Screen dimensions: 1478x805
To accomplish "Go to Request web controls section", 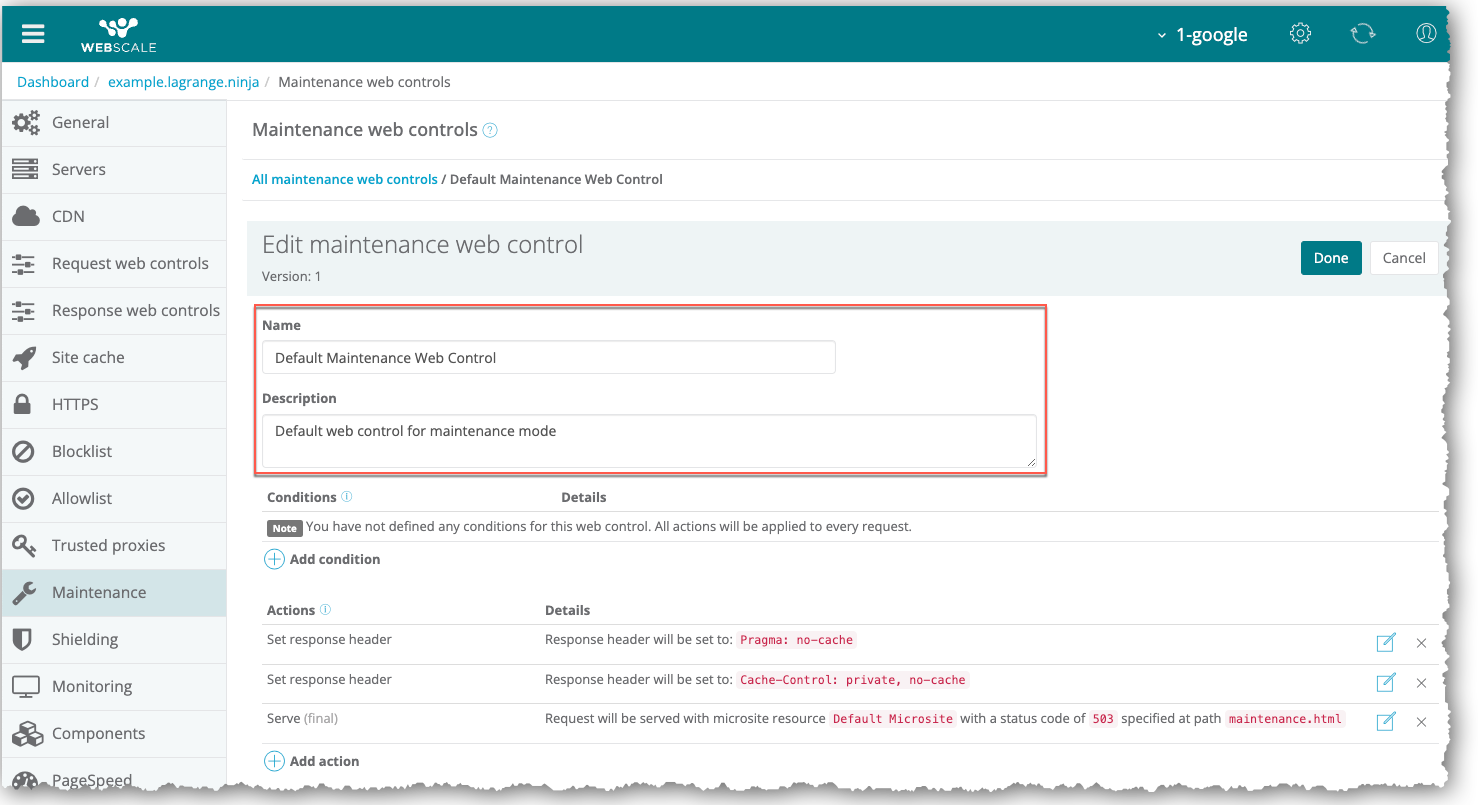I will [130, 263].
